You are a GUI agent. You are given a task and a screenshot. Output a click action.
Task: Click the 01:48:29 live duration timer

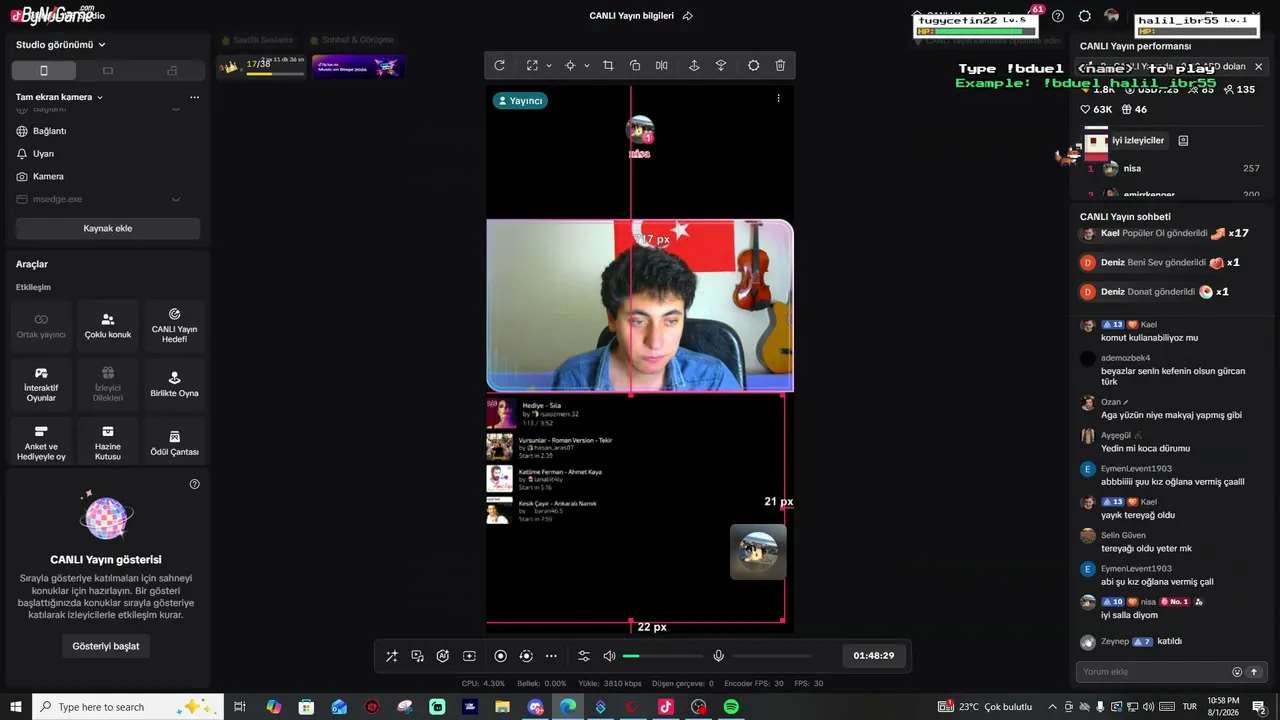point(874,656)
